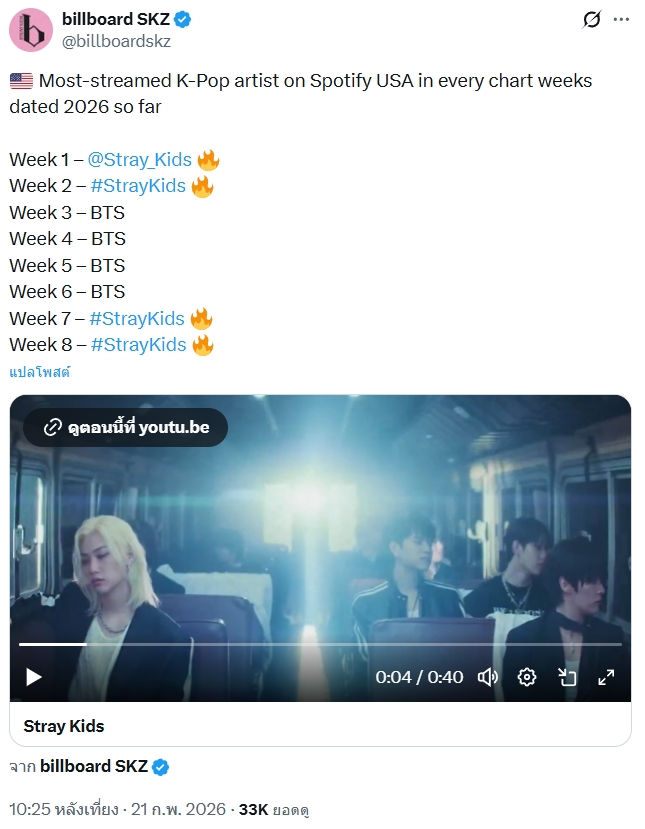Click the แปลโพสต์ translate post link
This screenshot has width=645, height=829.
[40, 372]
